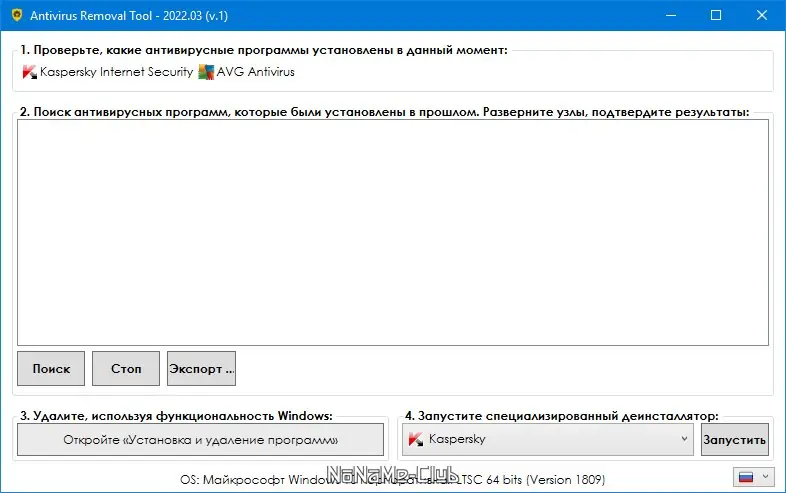Close the Antivirus Removal Tool window

[x=761, y=15]
